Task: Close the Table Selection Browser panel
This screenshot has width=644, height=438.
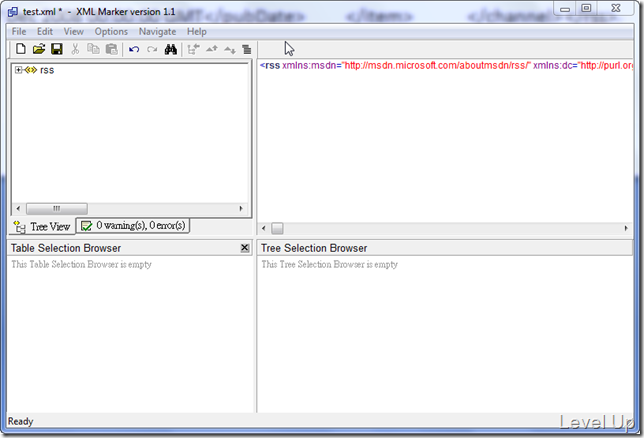Action: point(245,248)
